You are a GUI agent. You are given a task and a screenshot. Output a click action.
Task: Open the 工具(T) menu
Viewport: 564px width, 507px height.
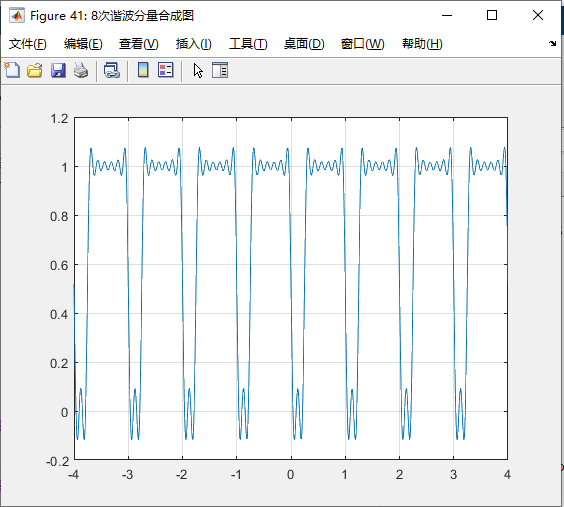tap(248, 44)
